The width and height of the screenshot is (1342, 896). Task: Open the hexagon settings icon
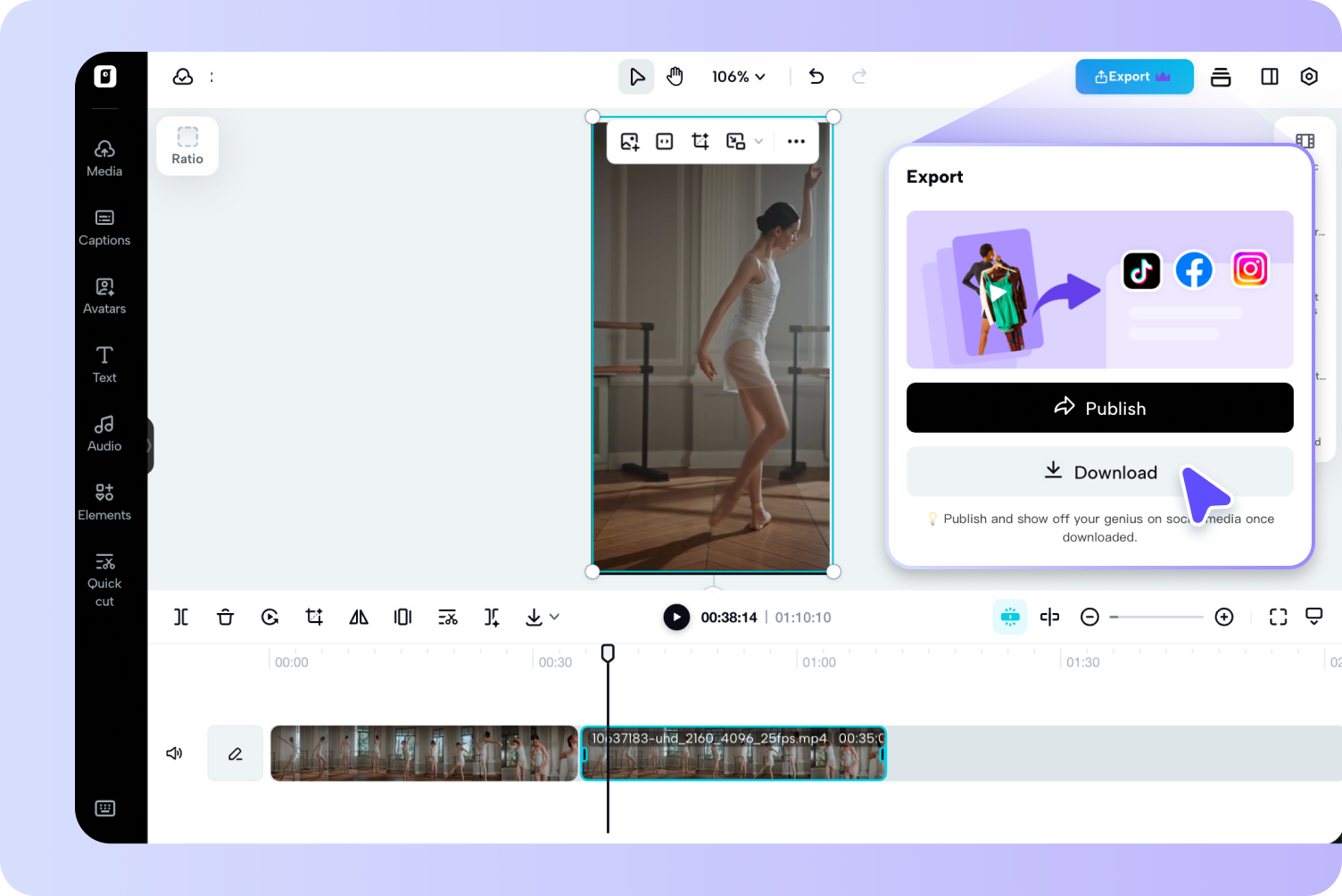pyautogui.click(x=1309, y=77)
